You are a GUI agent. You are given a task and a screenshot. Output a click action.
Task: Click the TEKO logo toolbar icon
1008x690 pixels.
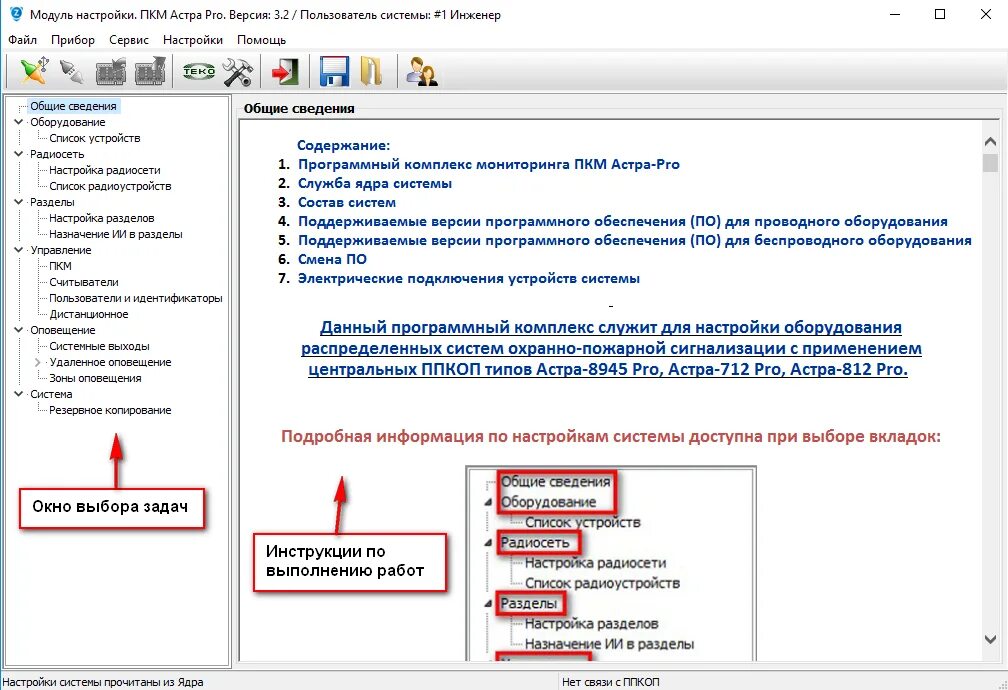[199, 71]
